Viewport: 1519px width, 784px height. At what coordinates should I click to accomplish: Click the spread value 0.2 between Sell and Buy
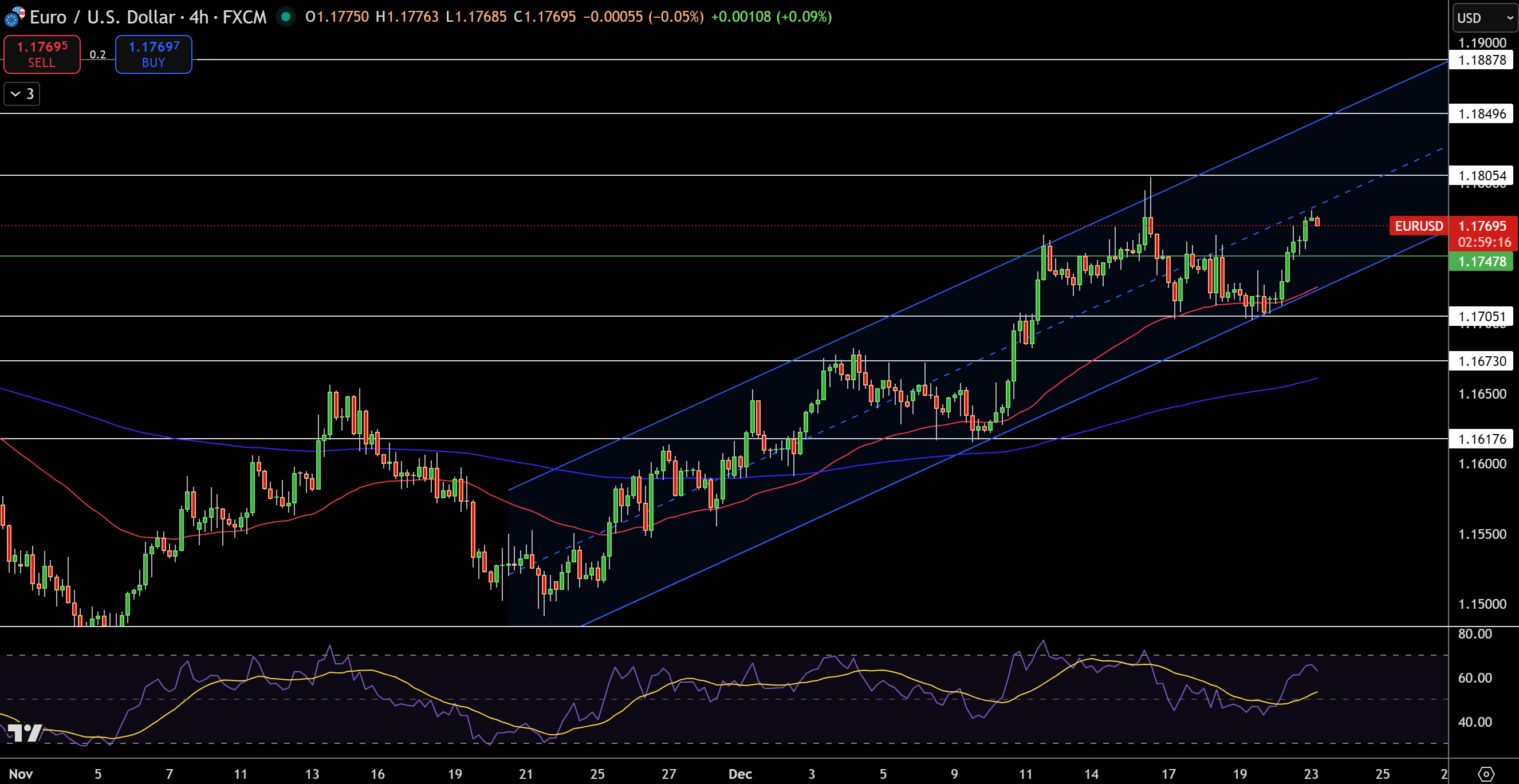[98, 54]
